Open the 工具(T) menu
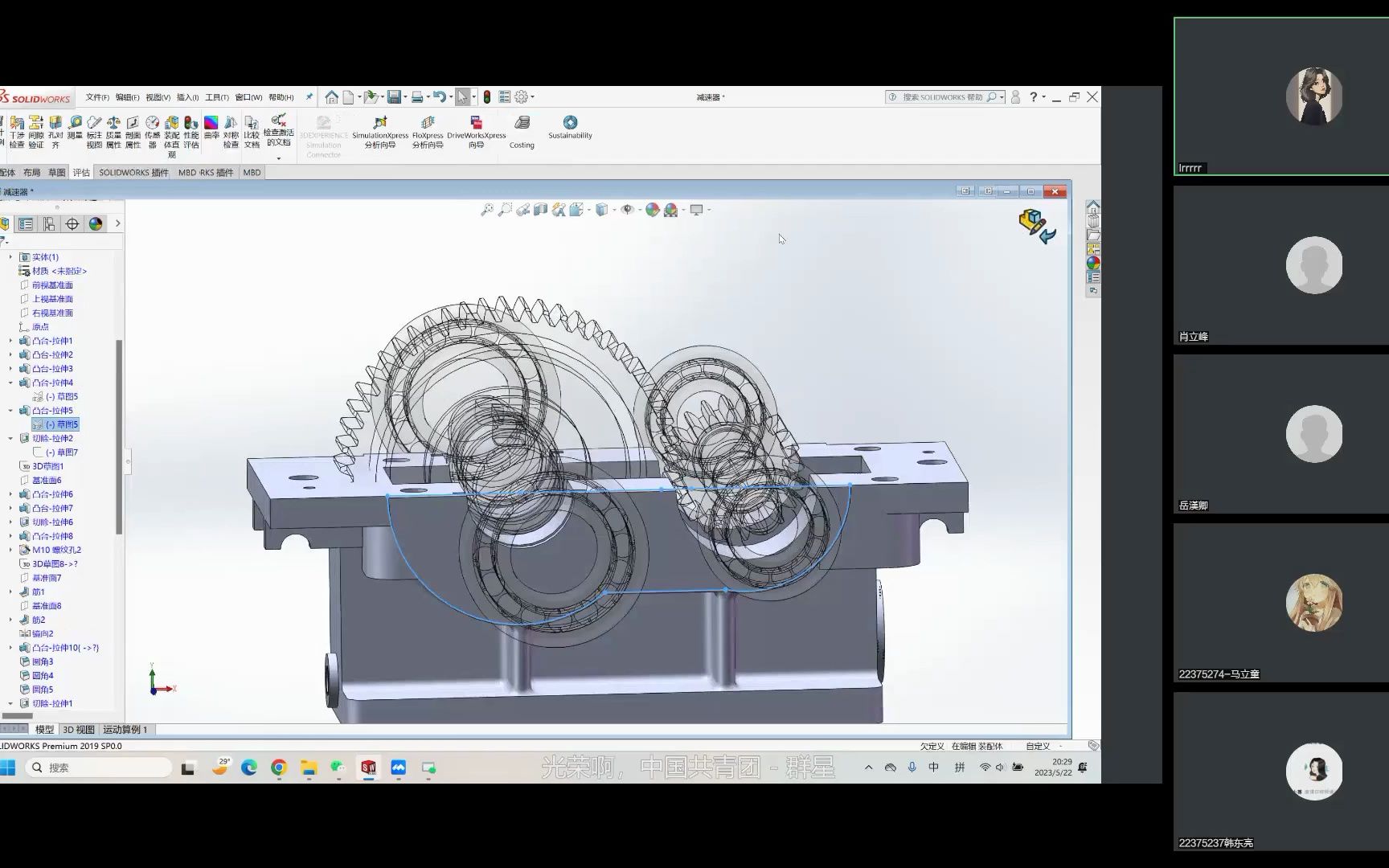This screenshot has height=868, width=1389. [x=217, y=97]
